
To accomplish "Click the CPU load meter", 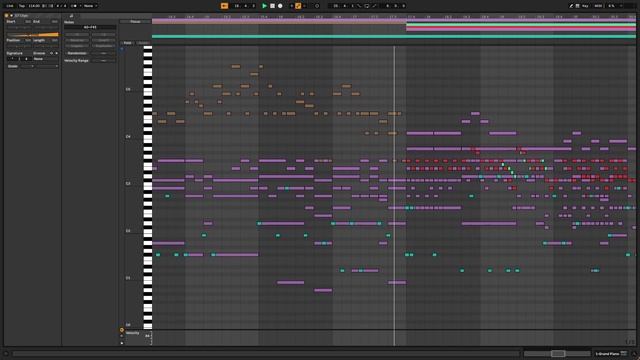I will (x=611, y=6).
